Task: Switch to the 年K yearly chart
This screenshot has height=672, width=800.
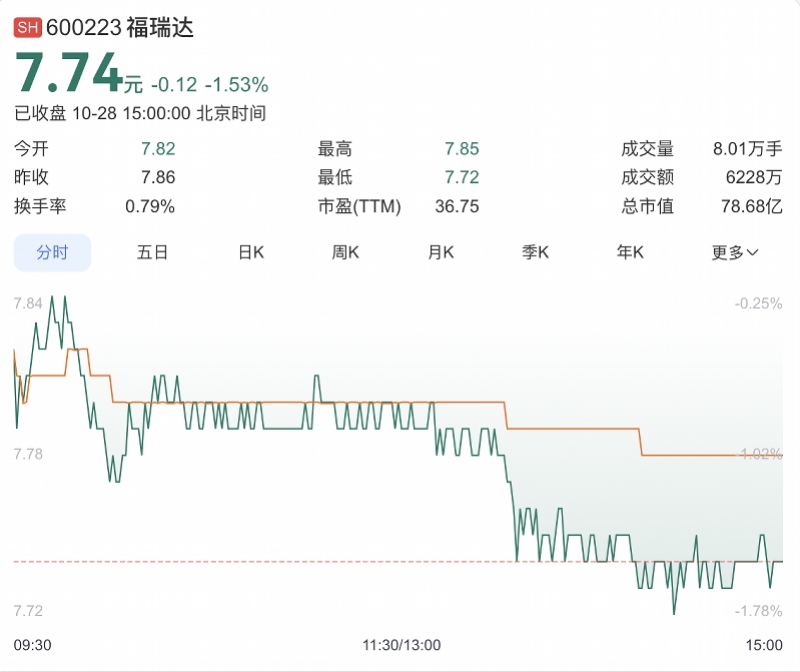Action: [x=627, y=253]
